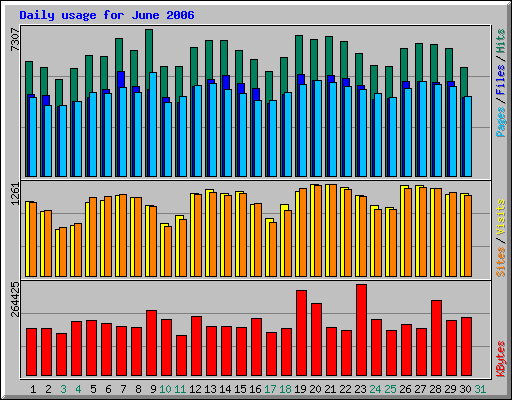Click the chart title 'Daily usage for June 2006'
This screenshot has height=400, width=512.
[x=107, y=15]
